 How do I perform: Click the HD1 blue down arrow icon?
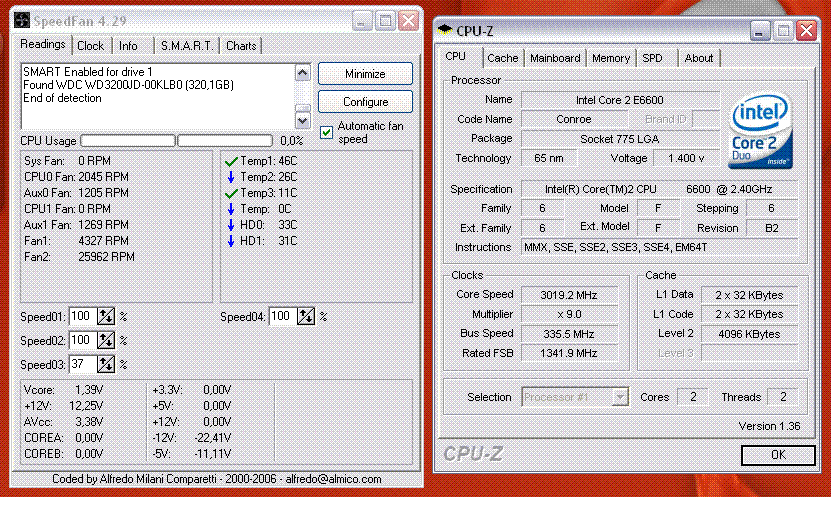tap(231, 241)
